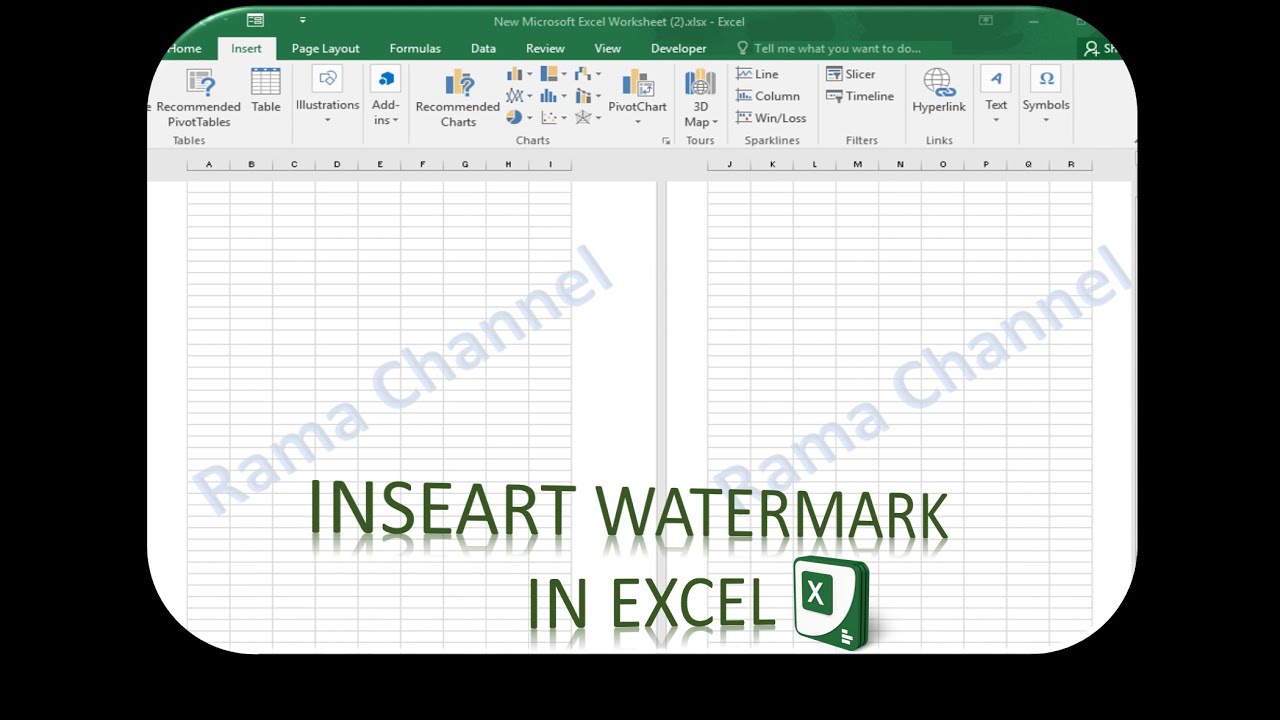
Task: Switch to the Formulas tab
Action: pos(415,48)
